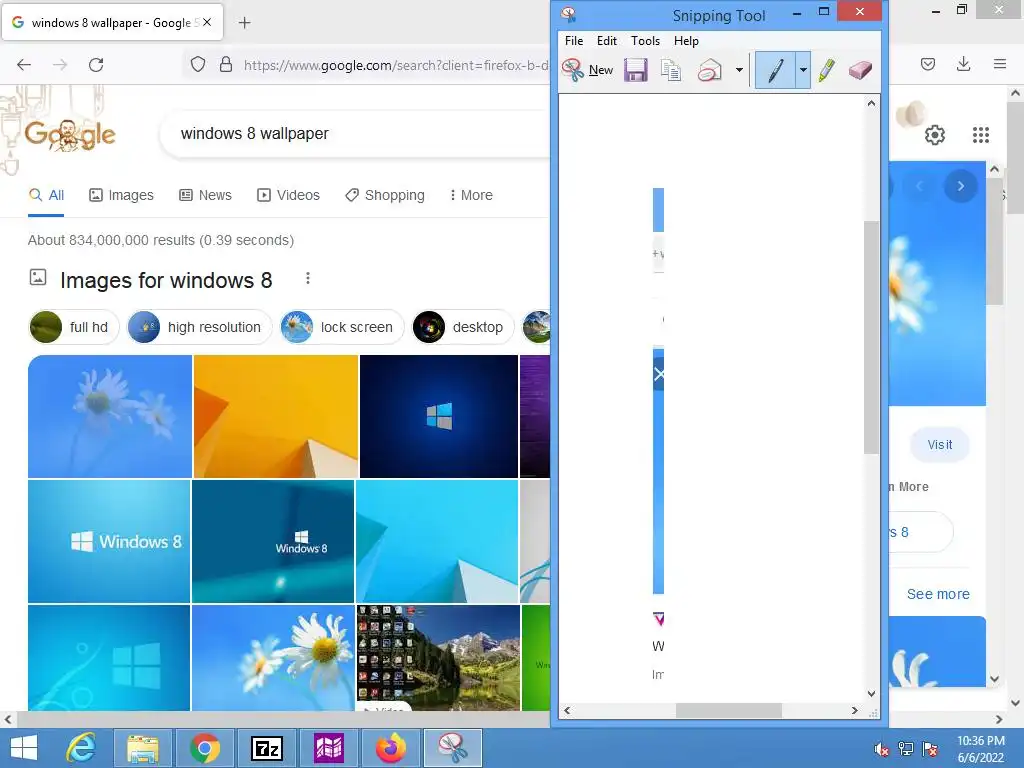Expand the More search options
The image size is (1024, 768).
pos(471,195)
